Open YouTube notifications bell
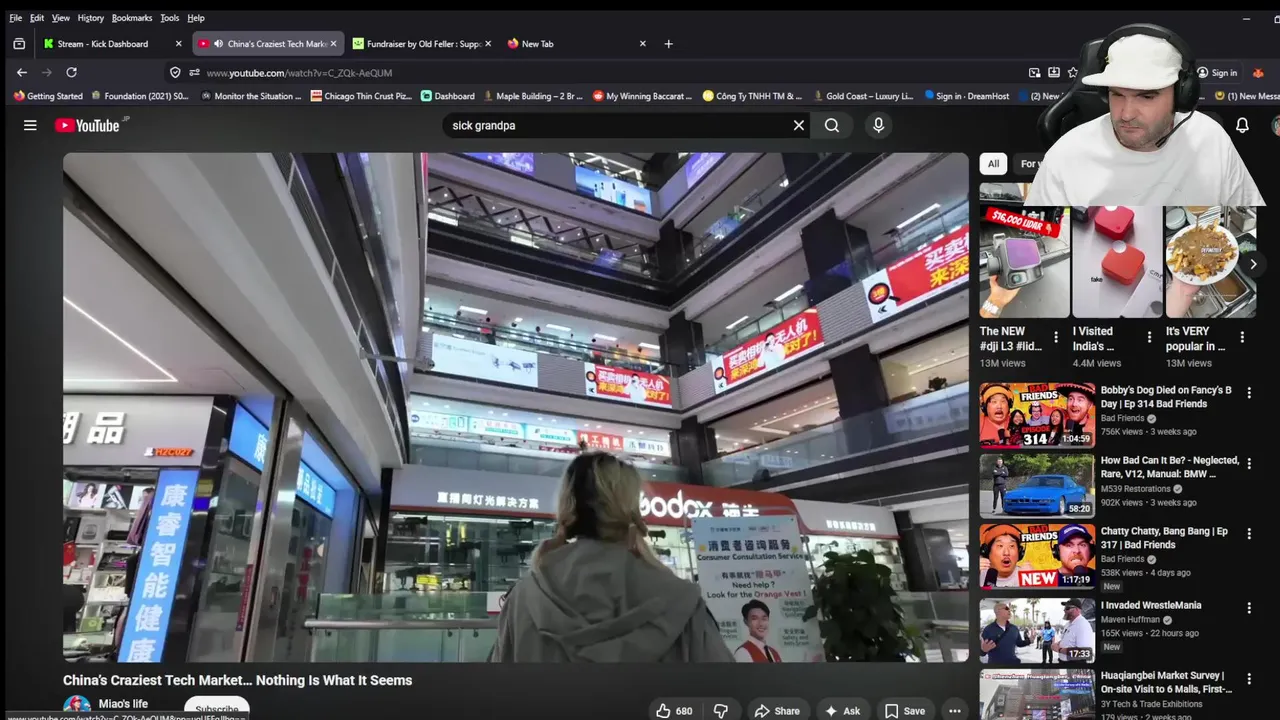Viewport: 1280px width, 720px height. (1242, 125)
